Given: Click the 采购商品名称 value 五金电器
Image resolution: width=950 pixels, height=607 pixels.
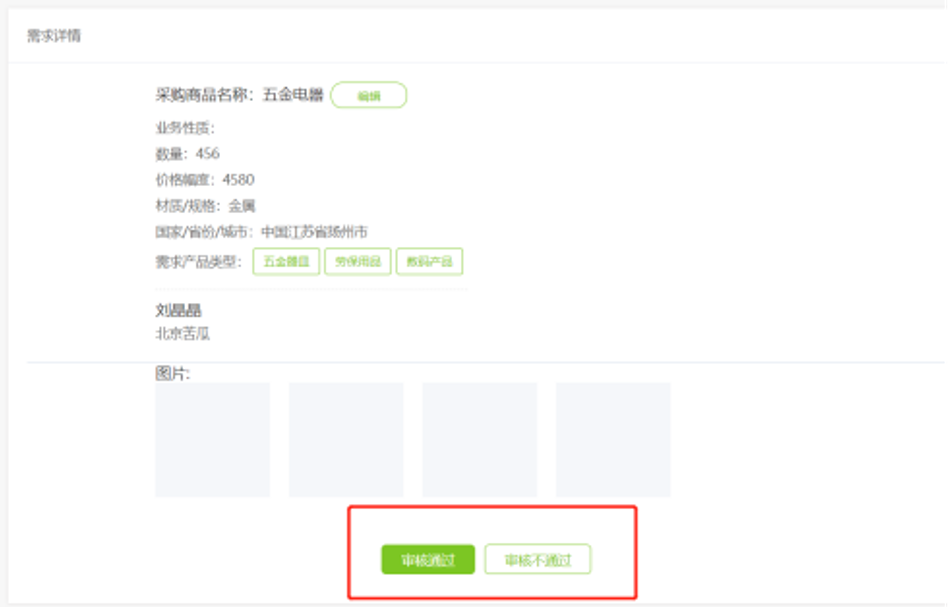Looking at the screenshot, I should click(293, 95).
